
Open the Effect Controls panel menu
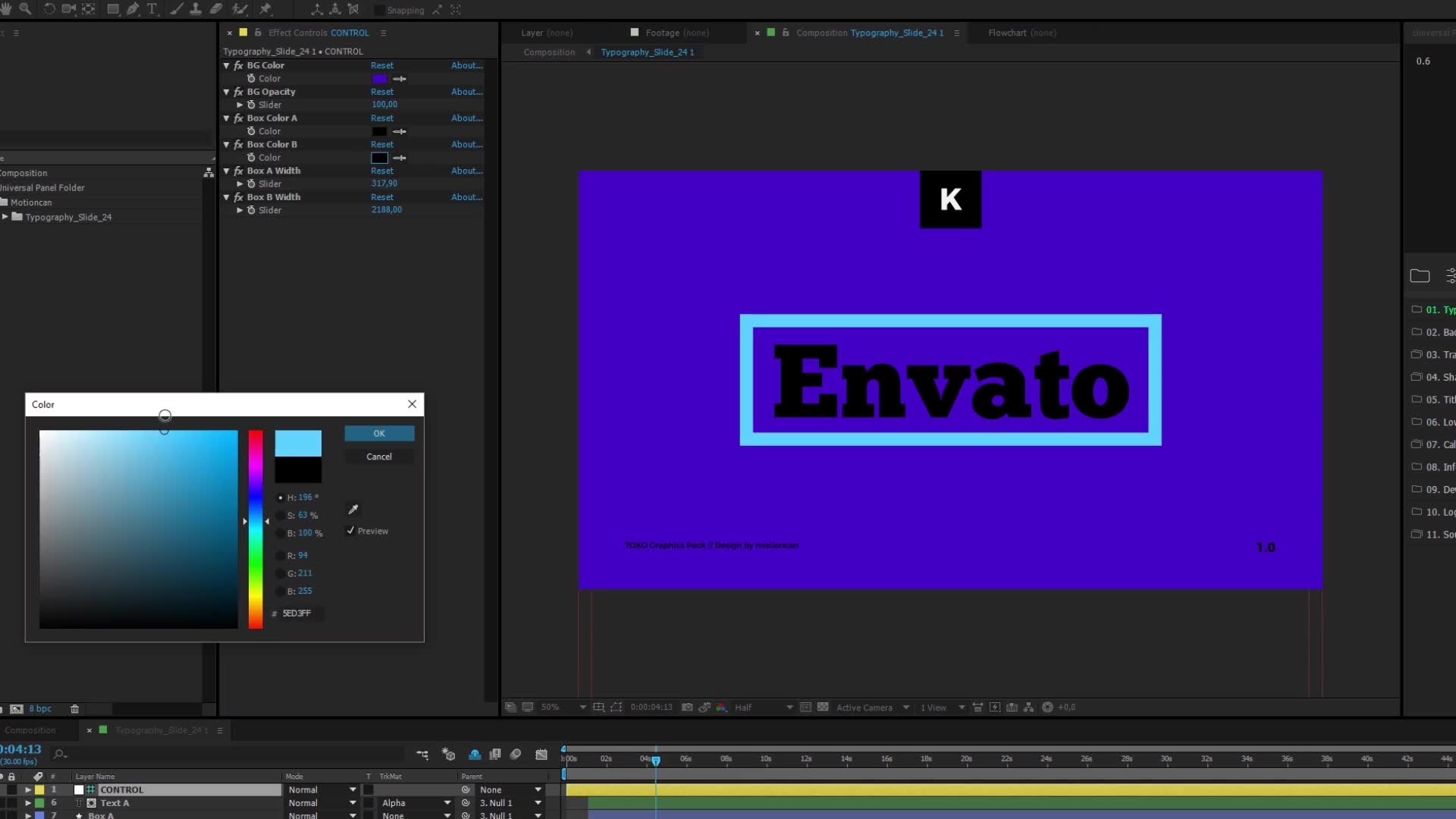click(383, 33)
